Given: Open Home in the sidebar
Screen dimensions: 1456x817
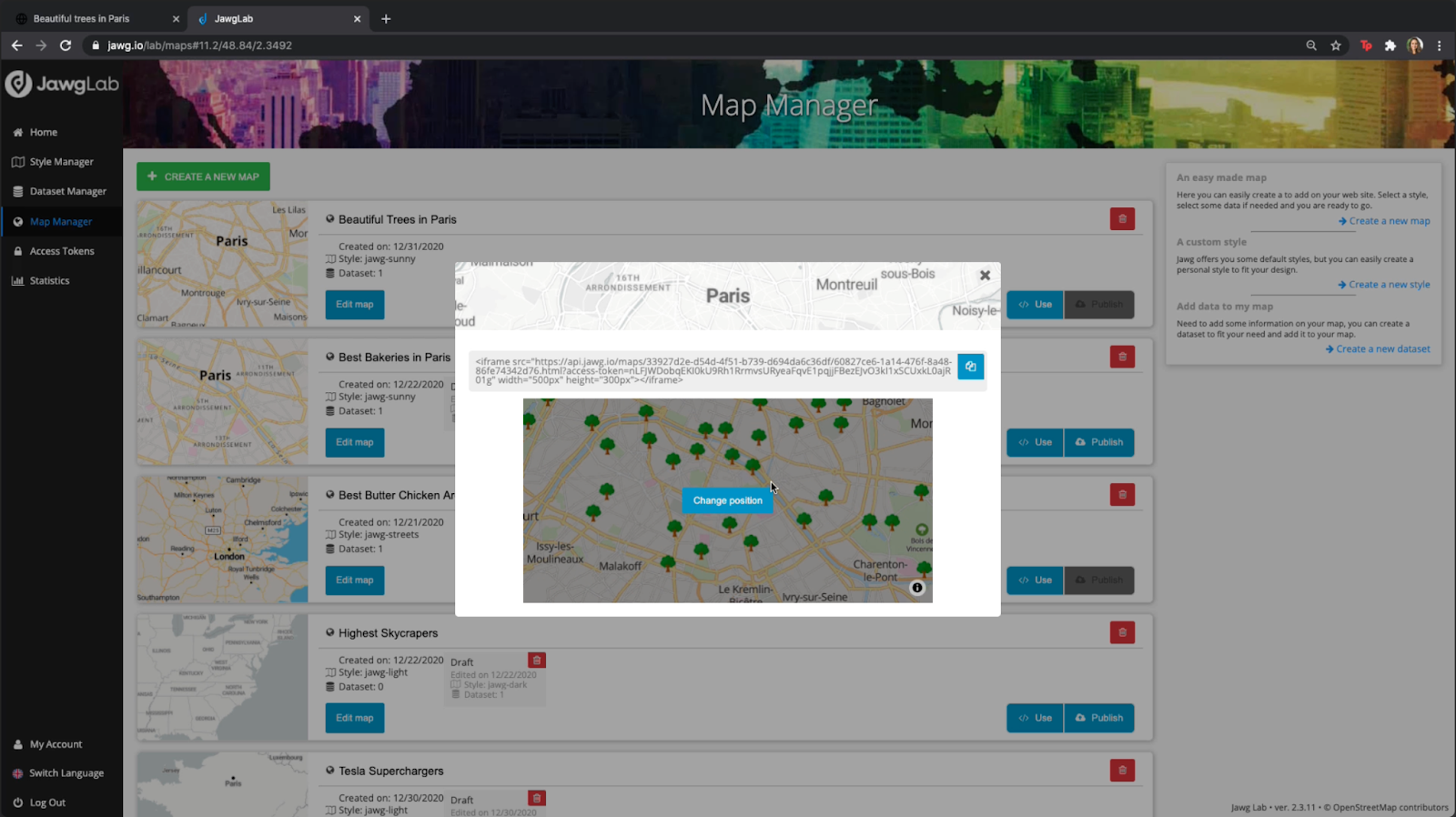Looking at the screenshot, I should click(43, 132).
